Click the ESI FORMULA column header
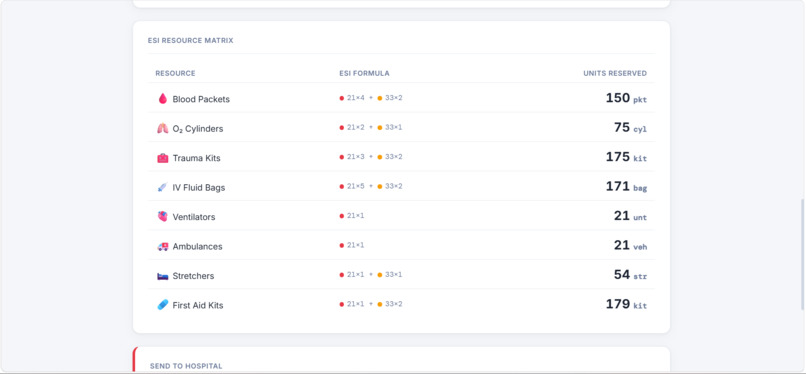Image resolution: width=806 pixels, height=374 pixels. tap(364, 73)
